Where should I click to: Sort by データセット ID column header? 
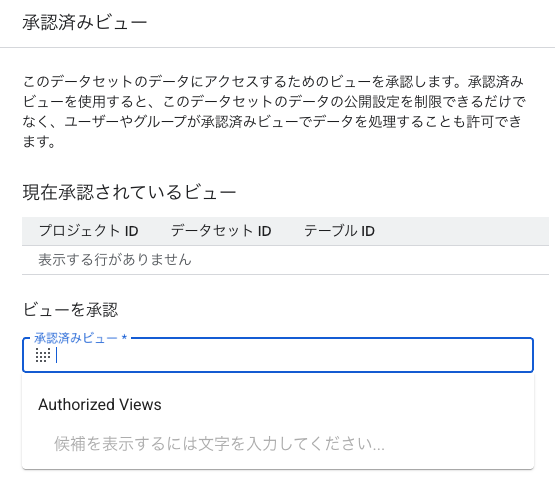click(x=221, y=231)
